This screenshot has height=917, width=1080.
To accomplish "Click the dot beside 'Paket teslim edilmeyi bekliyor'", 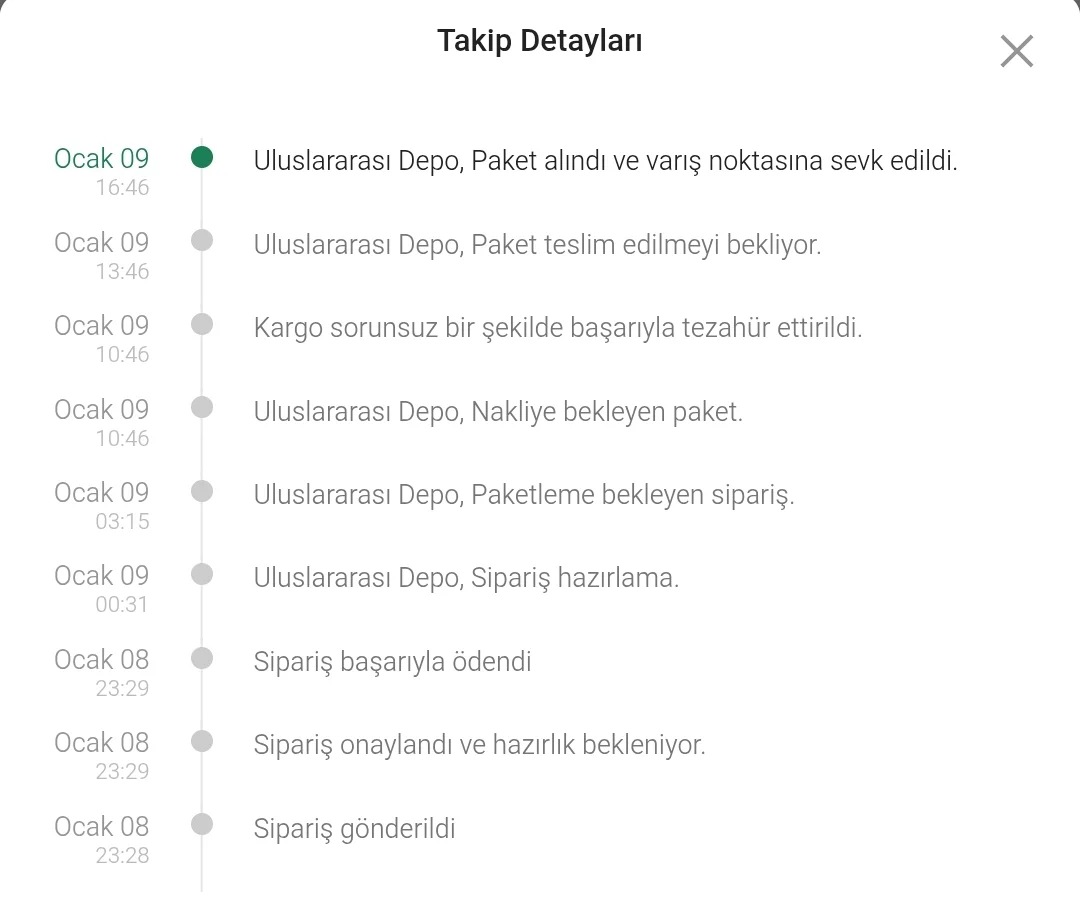I will pyautogui.click(x=202, y=240).
